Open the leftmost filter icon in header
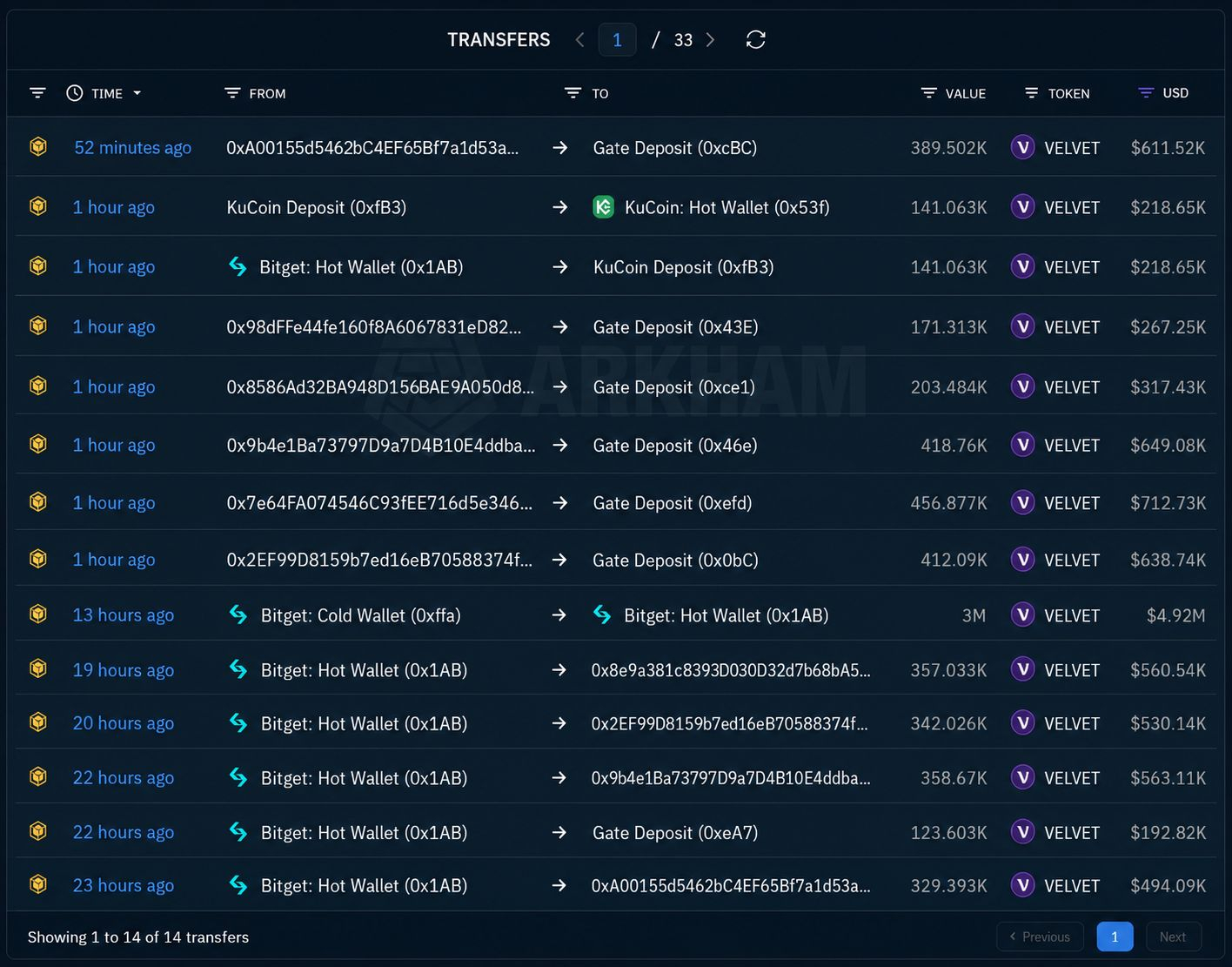 point(37,93)
